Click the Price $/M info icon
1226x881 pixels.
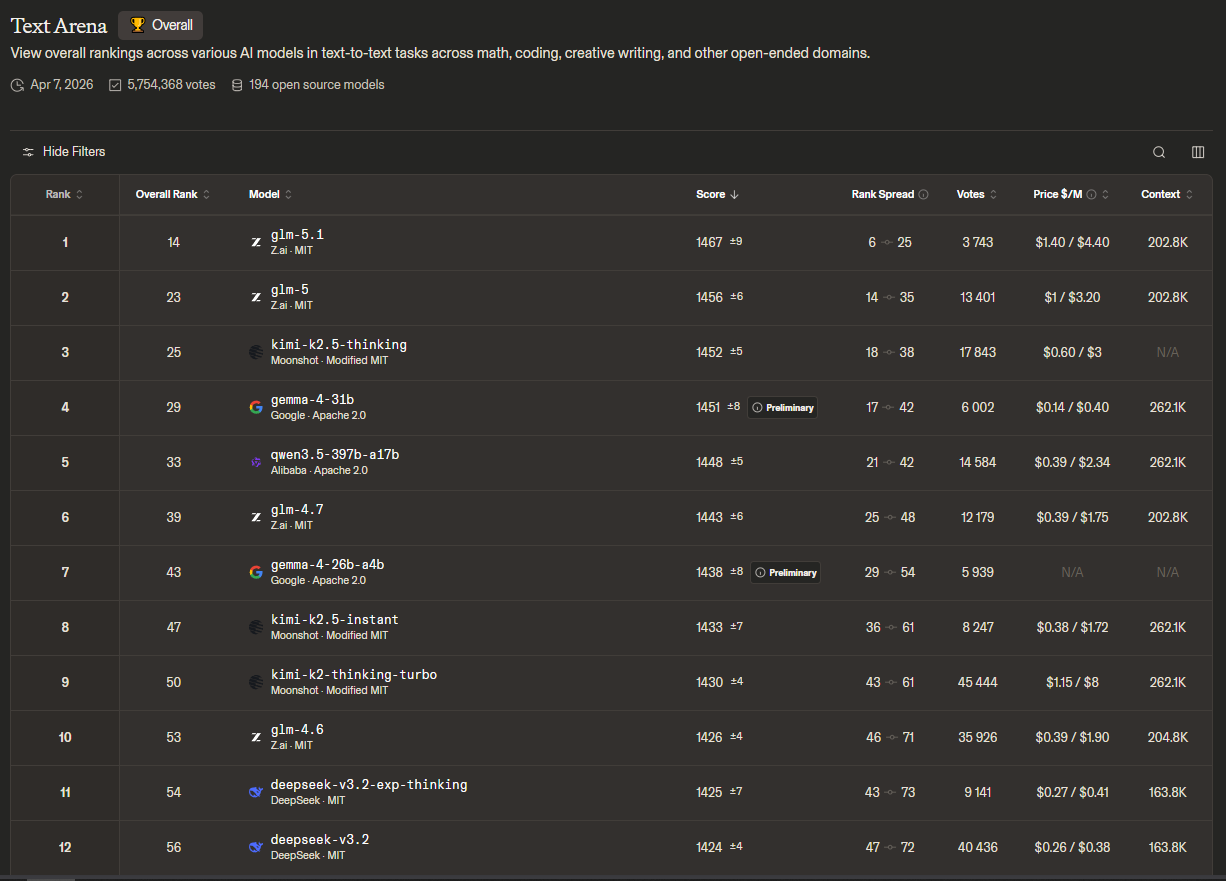pyautogui.click(x=1091, y=195)
